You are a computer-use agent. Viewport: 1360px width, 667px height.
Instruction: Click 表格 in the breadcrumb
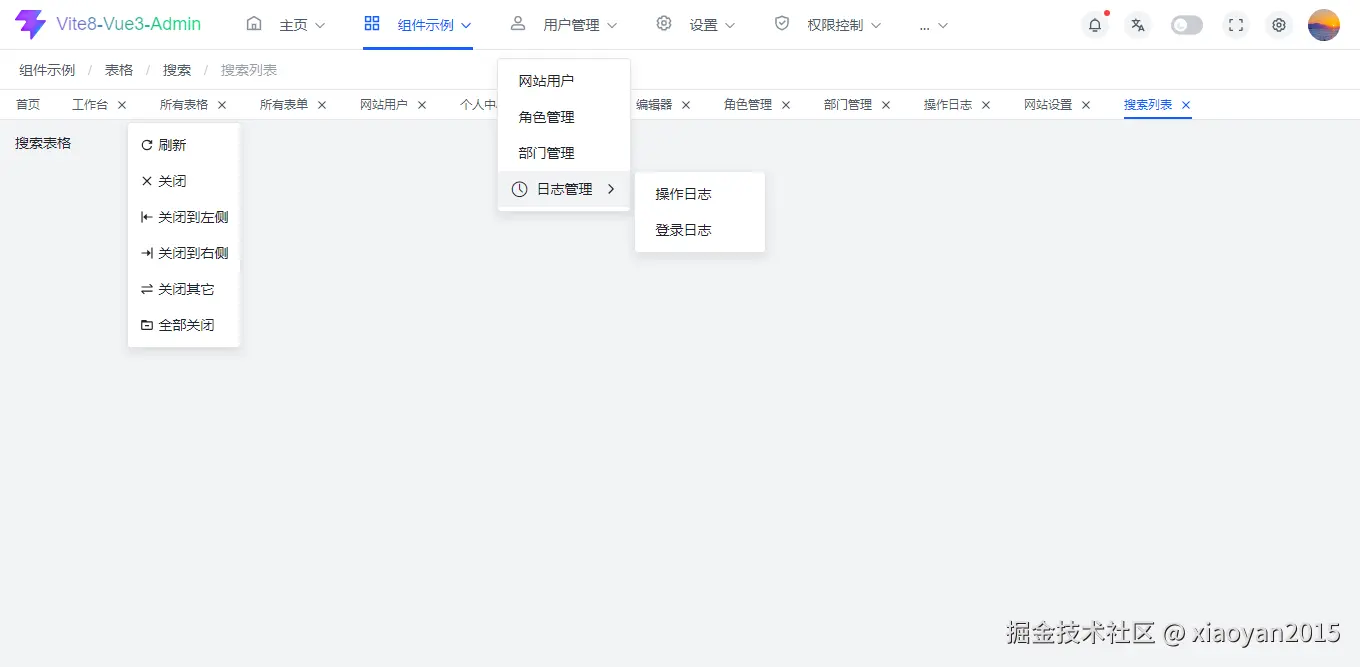(119, 70)
